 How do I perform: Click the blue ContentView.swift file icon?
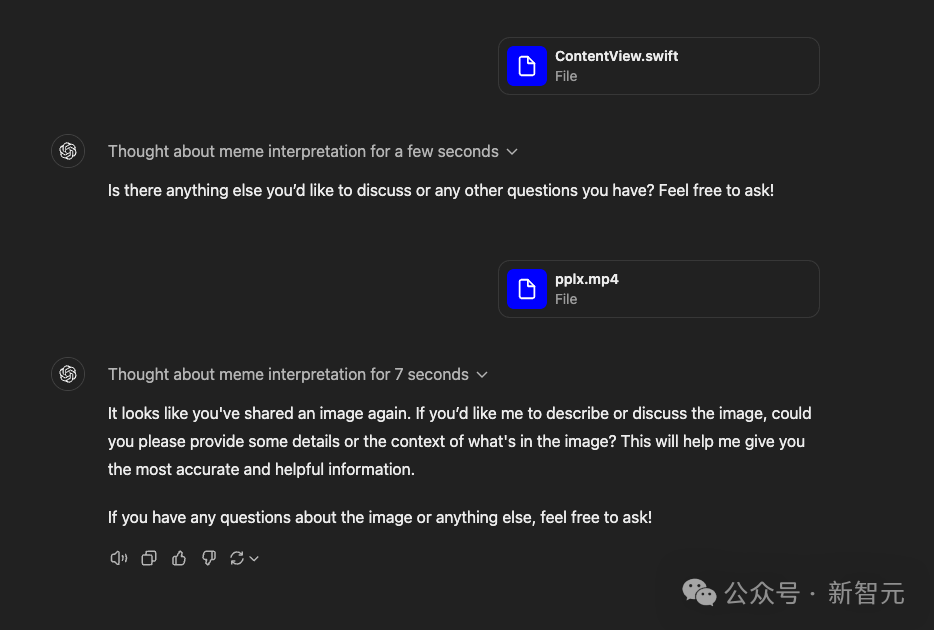click(x=526, y=66)
